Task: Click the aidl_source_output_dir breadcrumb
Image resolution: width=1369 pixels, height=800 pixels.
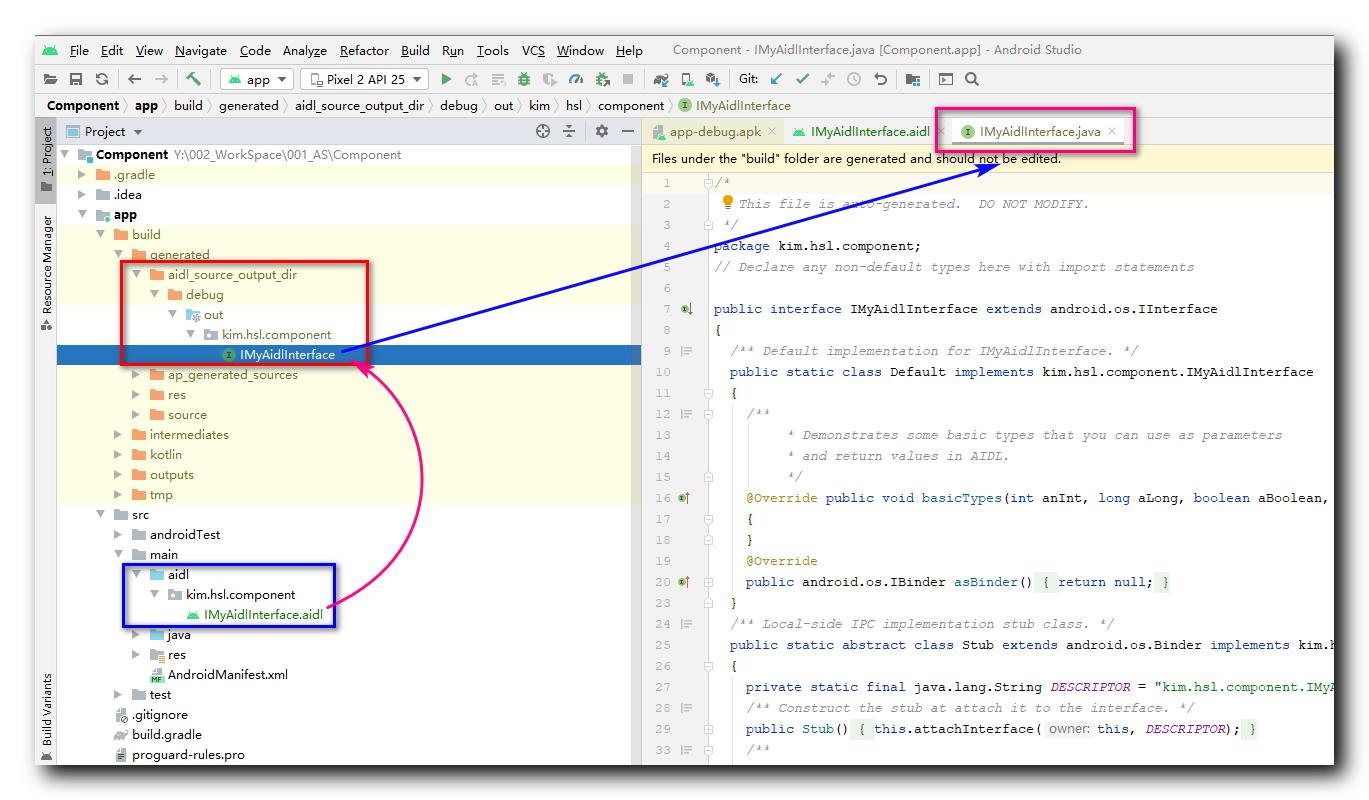Action: coord(359,105)
